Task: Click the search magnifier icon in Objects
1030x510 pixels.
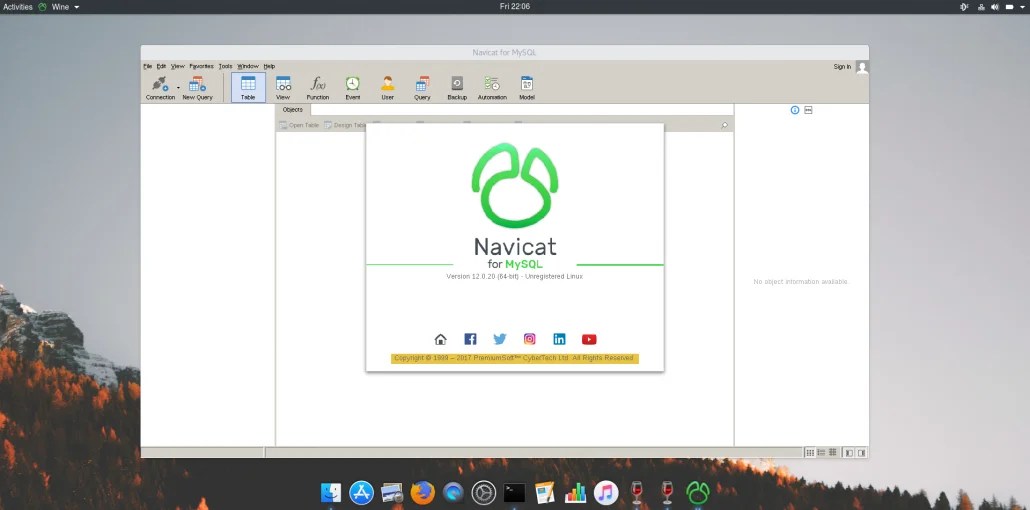Action: pos(725,125)
